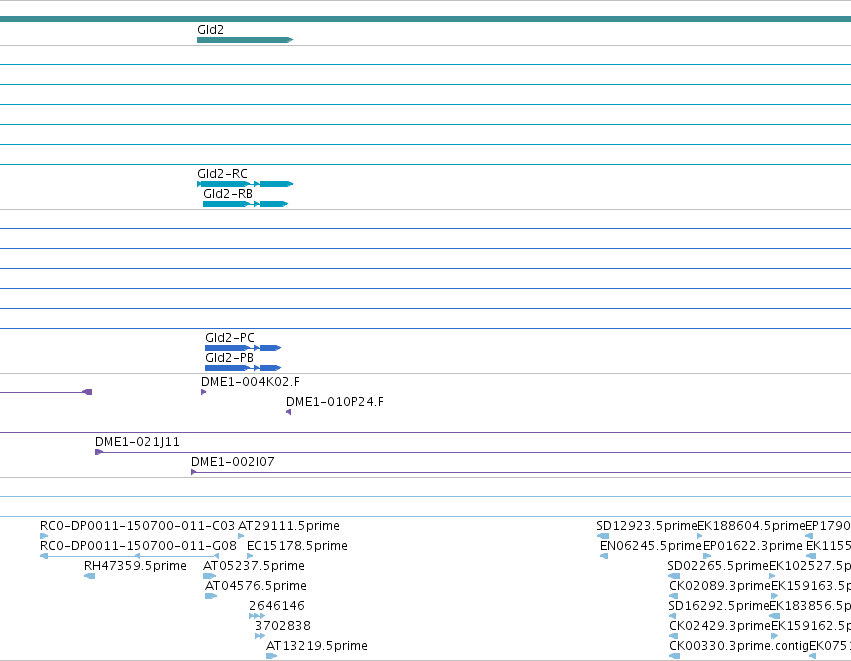The image size is (851, 661).
Task: Open the AT29111.5prime EST label
Action: (x=289, y=526)
